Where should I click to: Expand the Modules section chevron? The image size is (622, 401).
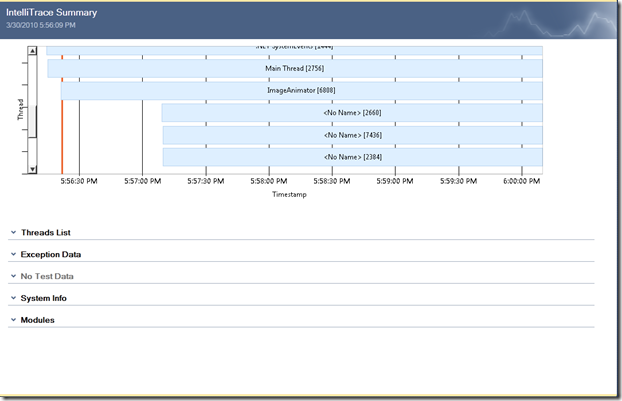(x=13, y=320)
